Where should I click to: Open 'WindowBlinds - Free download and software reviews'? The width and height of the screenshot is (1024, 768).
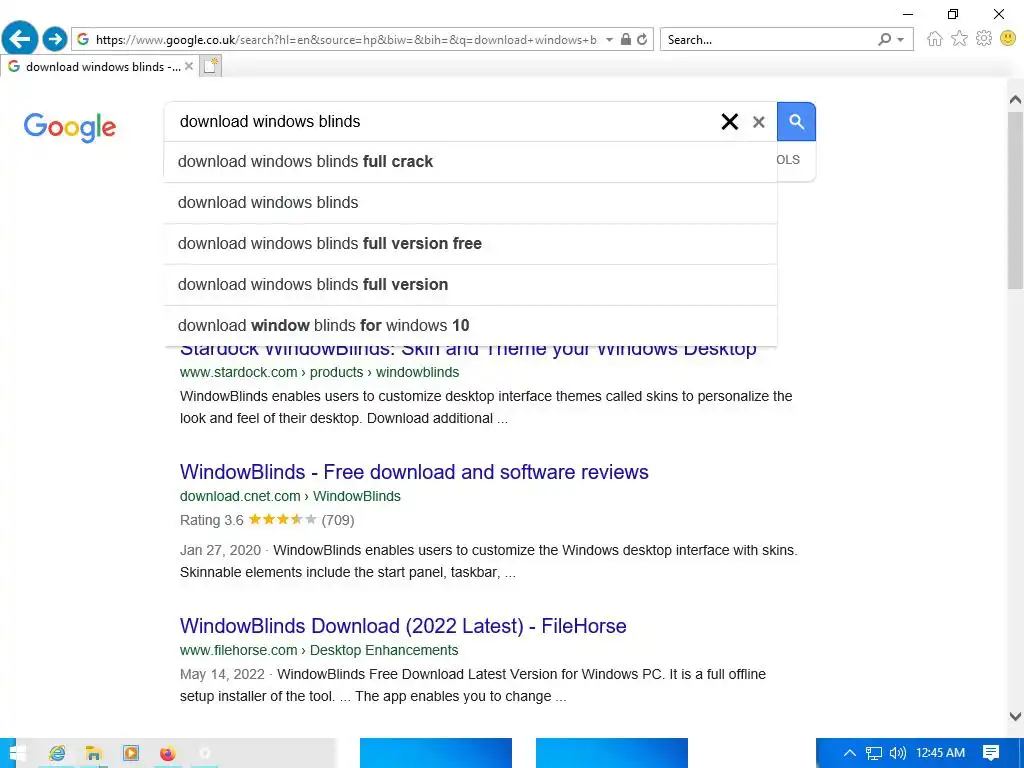pyautogui.click(x=414, y=472)
